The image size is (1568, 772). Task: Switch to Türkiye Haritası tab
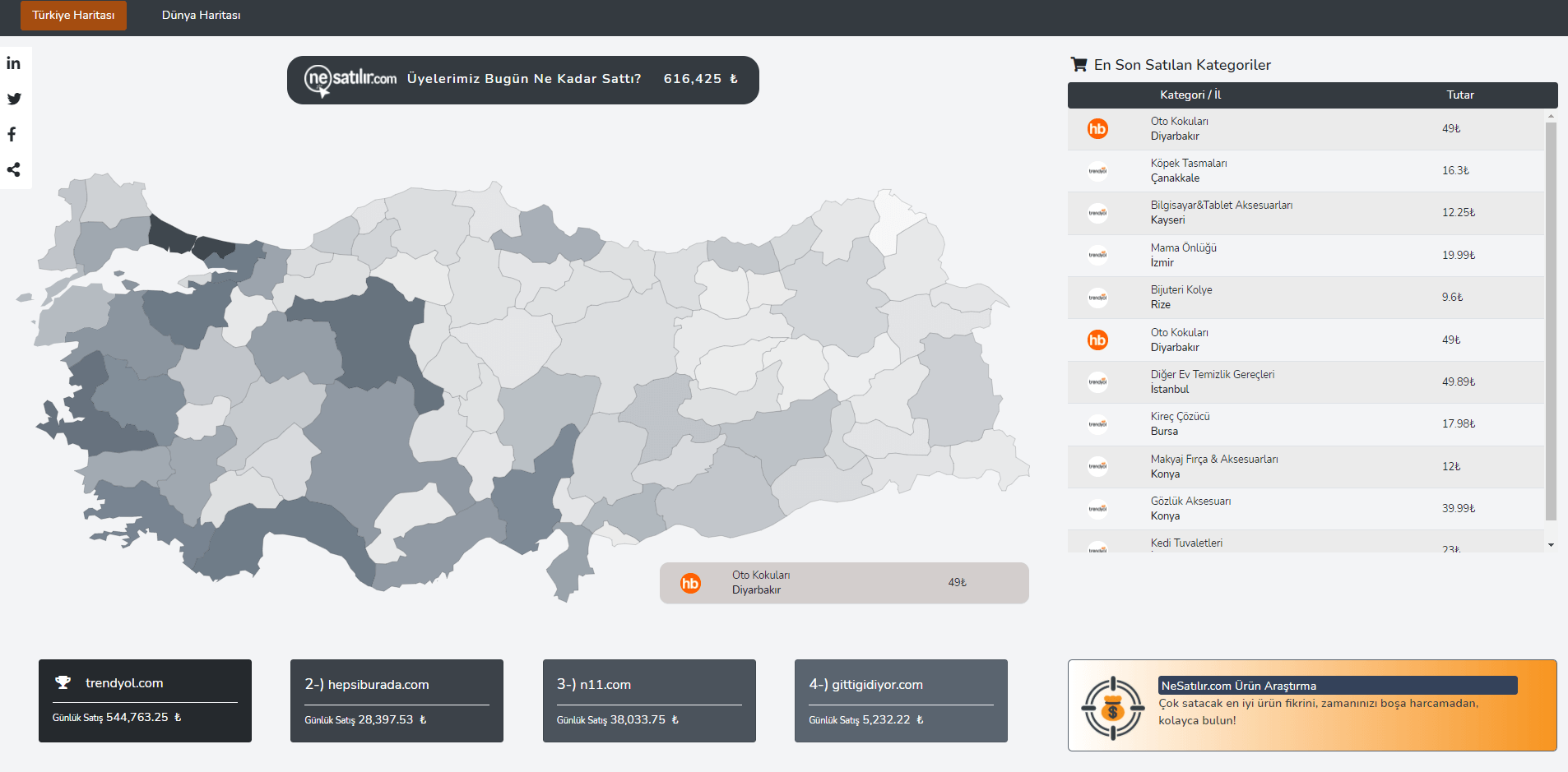(73, 16)
